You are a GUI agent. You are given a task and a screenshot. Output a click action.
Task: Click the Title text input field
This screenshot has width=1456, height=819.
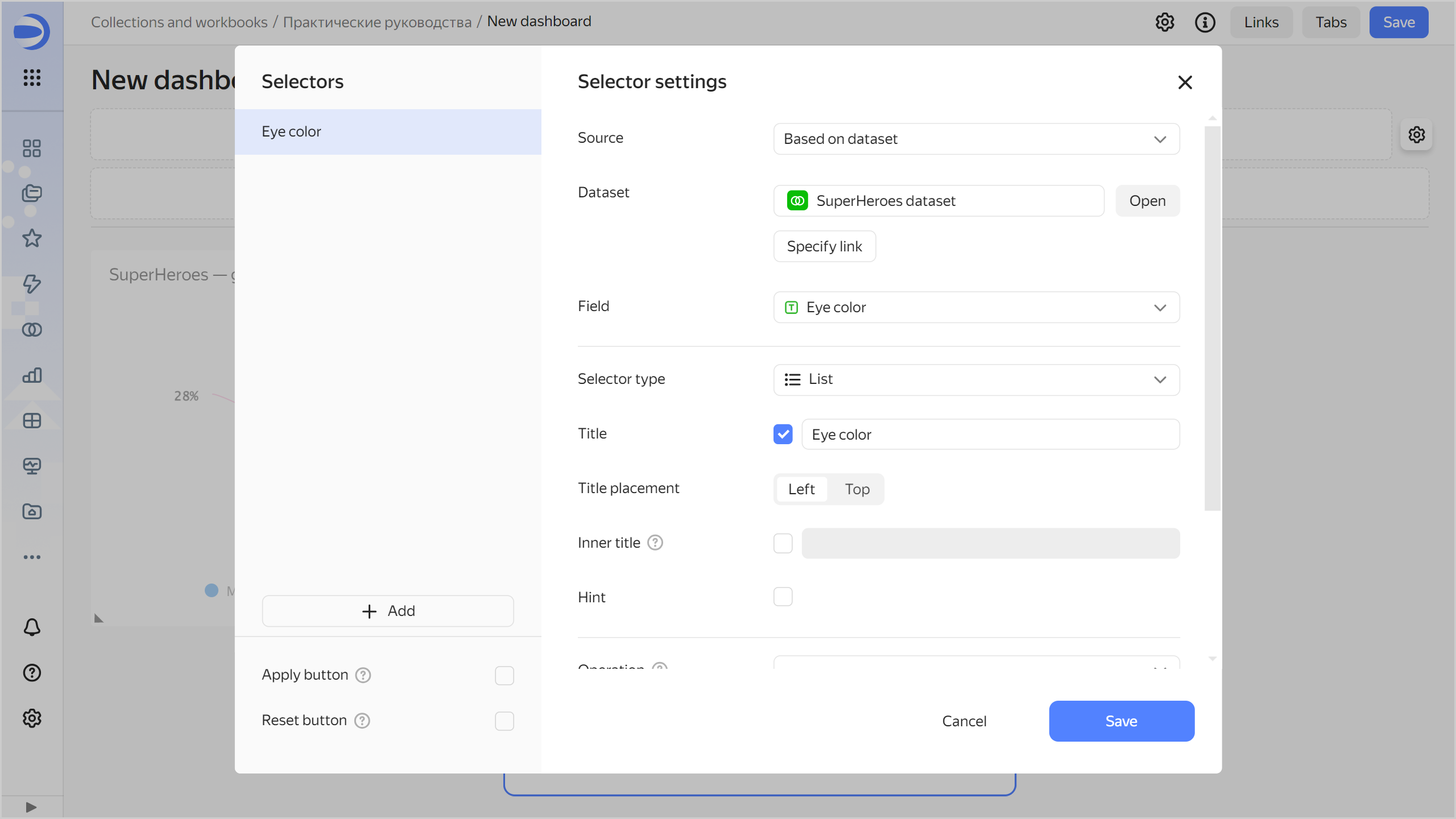click(990, 435)
